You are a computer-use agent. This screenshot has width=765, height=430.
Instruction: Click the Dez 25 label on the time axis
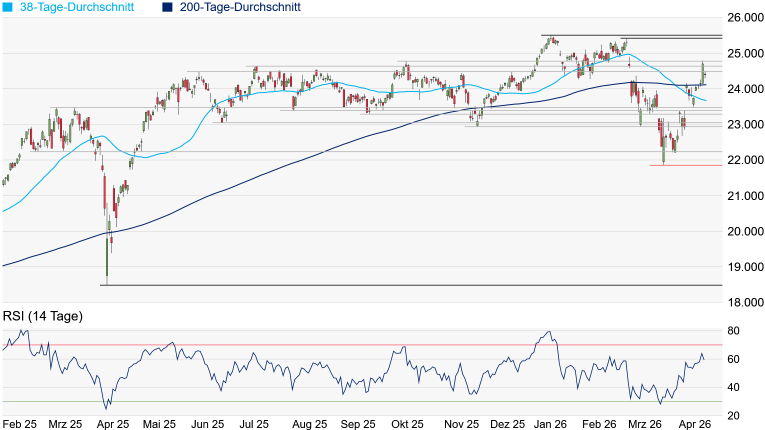tap(509, 424)
